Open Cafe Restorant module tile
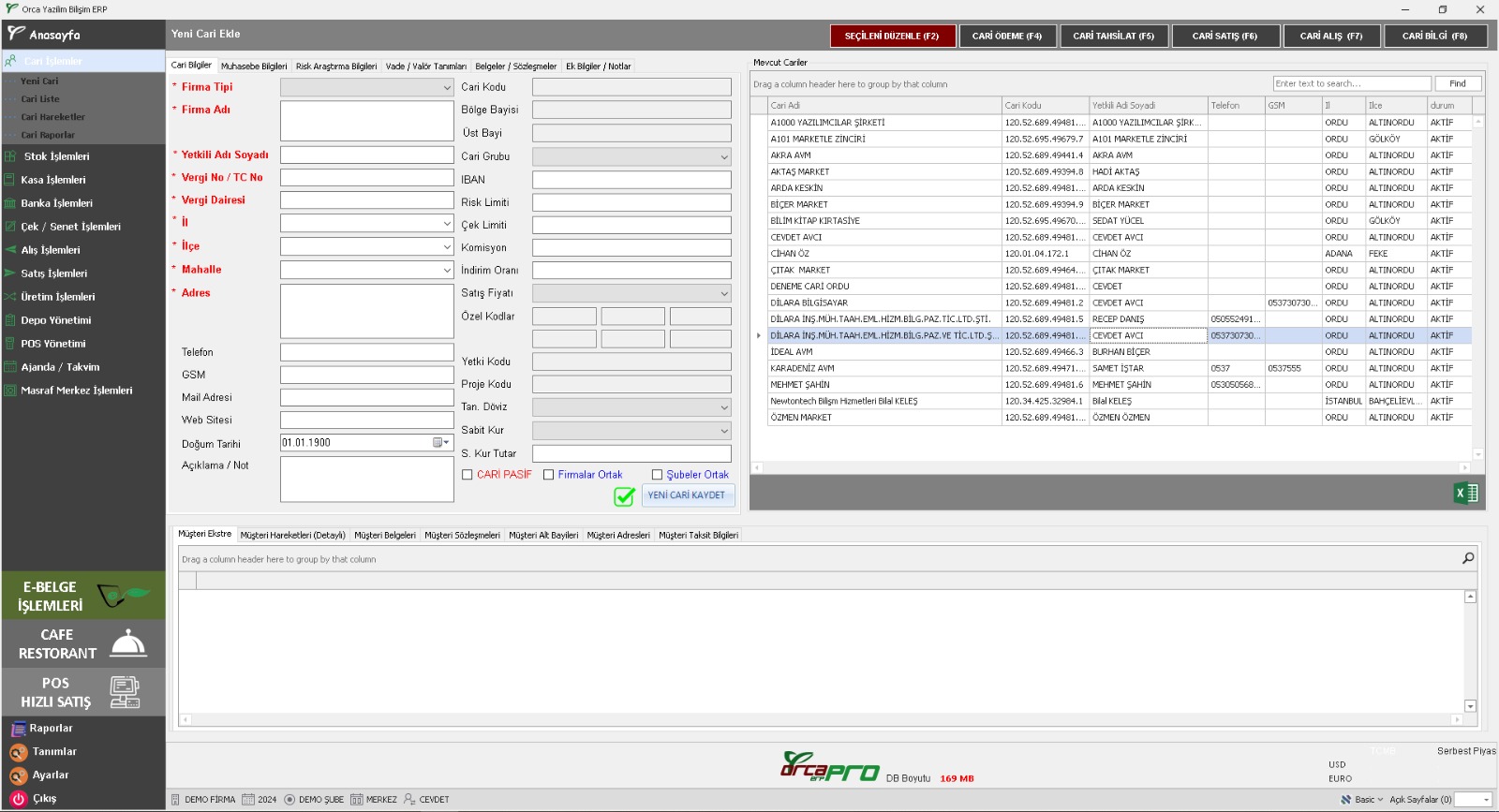 83,644
